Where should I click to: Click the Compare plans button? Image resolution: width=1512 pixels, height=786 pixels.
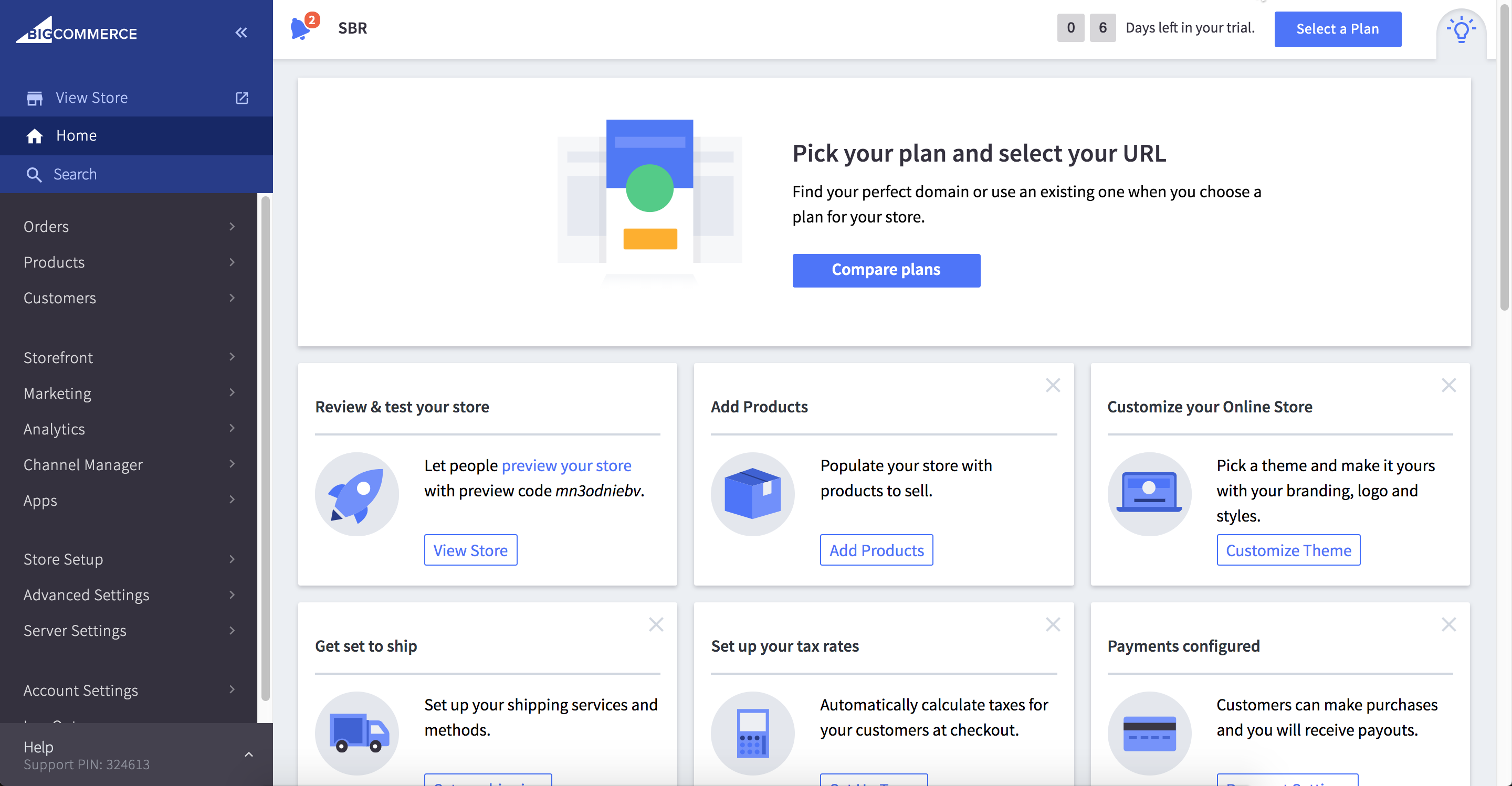tap(886, 270)
